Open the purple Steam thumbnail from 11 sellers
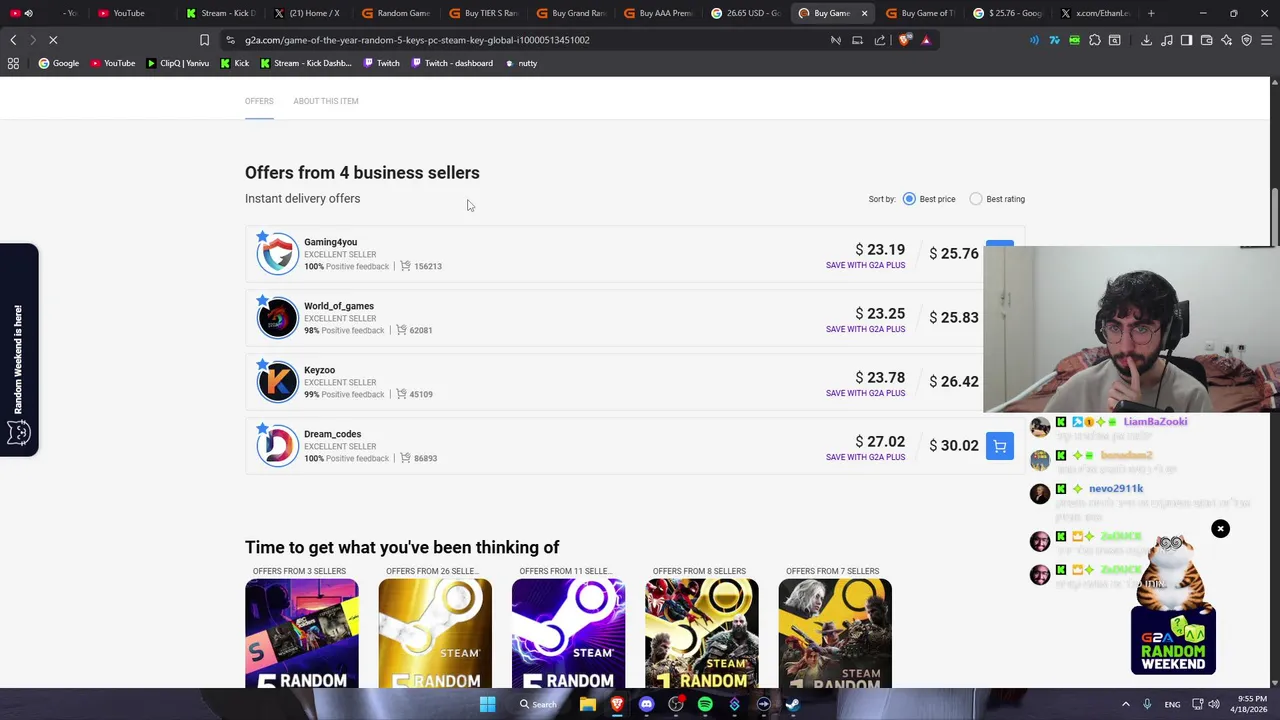The height and width of the screenshot is (720, 1280). [568, 633]
